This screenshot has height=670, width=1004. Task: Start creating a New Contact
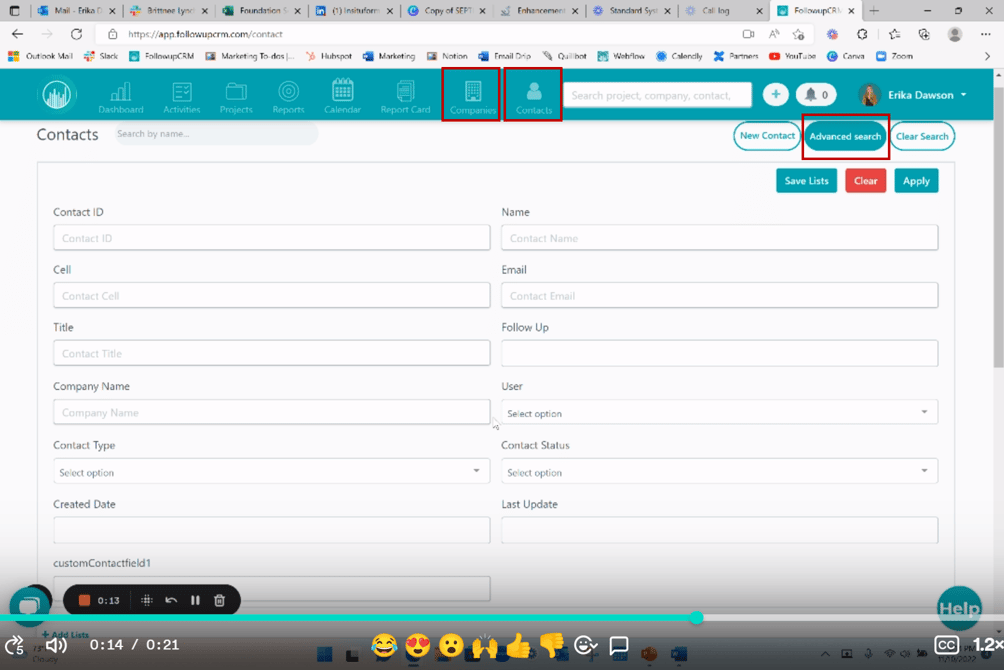(767, 135)
